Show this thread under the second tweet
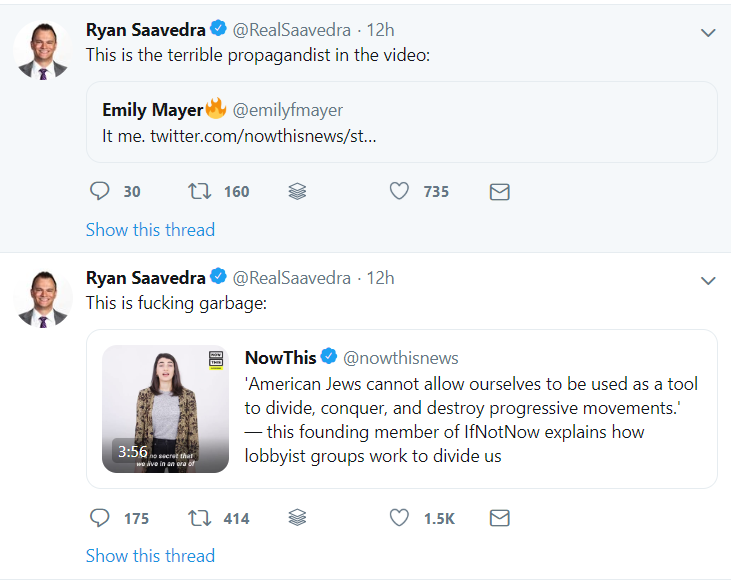The width and height of the screenshot is (731, 586). click(x=150, y=556)
